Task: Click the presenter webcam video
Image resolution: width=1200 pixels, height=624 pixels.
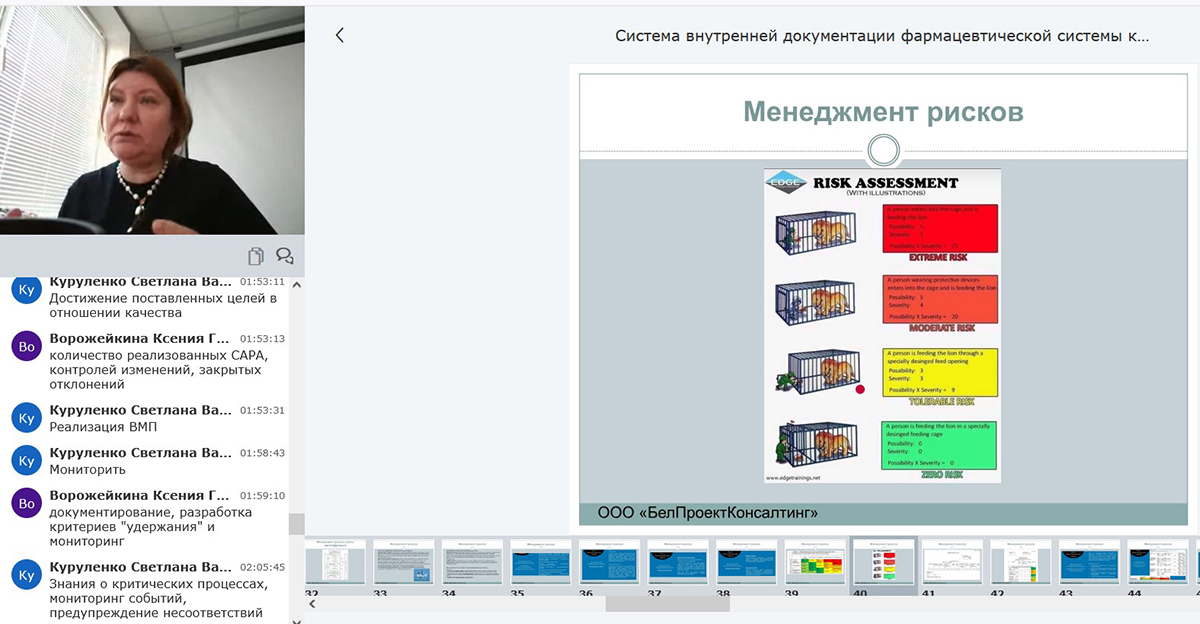Action: click(x=152, y=120)
